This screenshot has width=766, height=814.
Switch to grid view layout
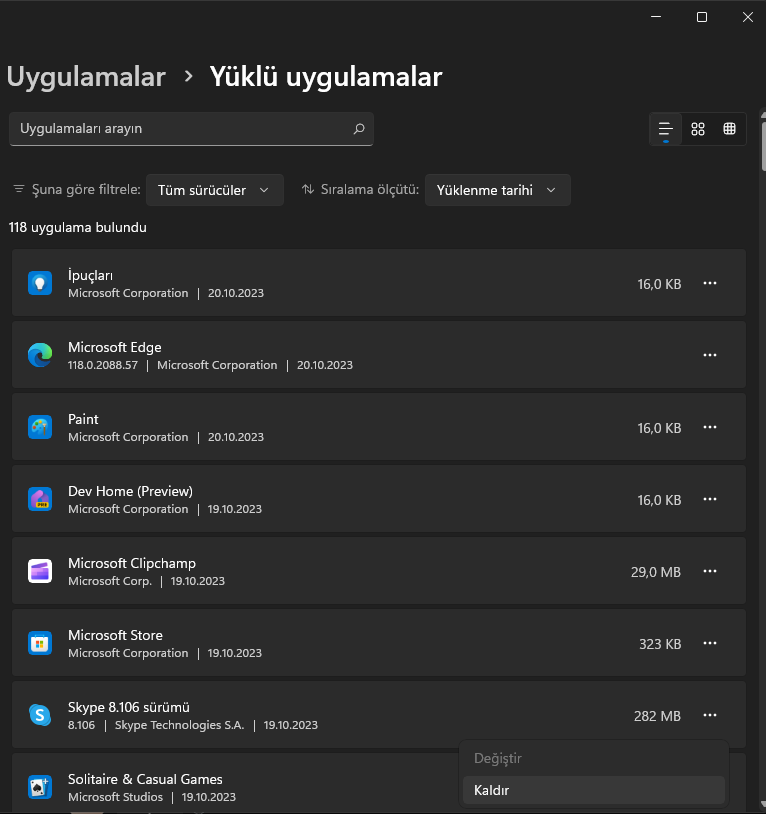point(697,129)
